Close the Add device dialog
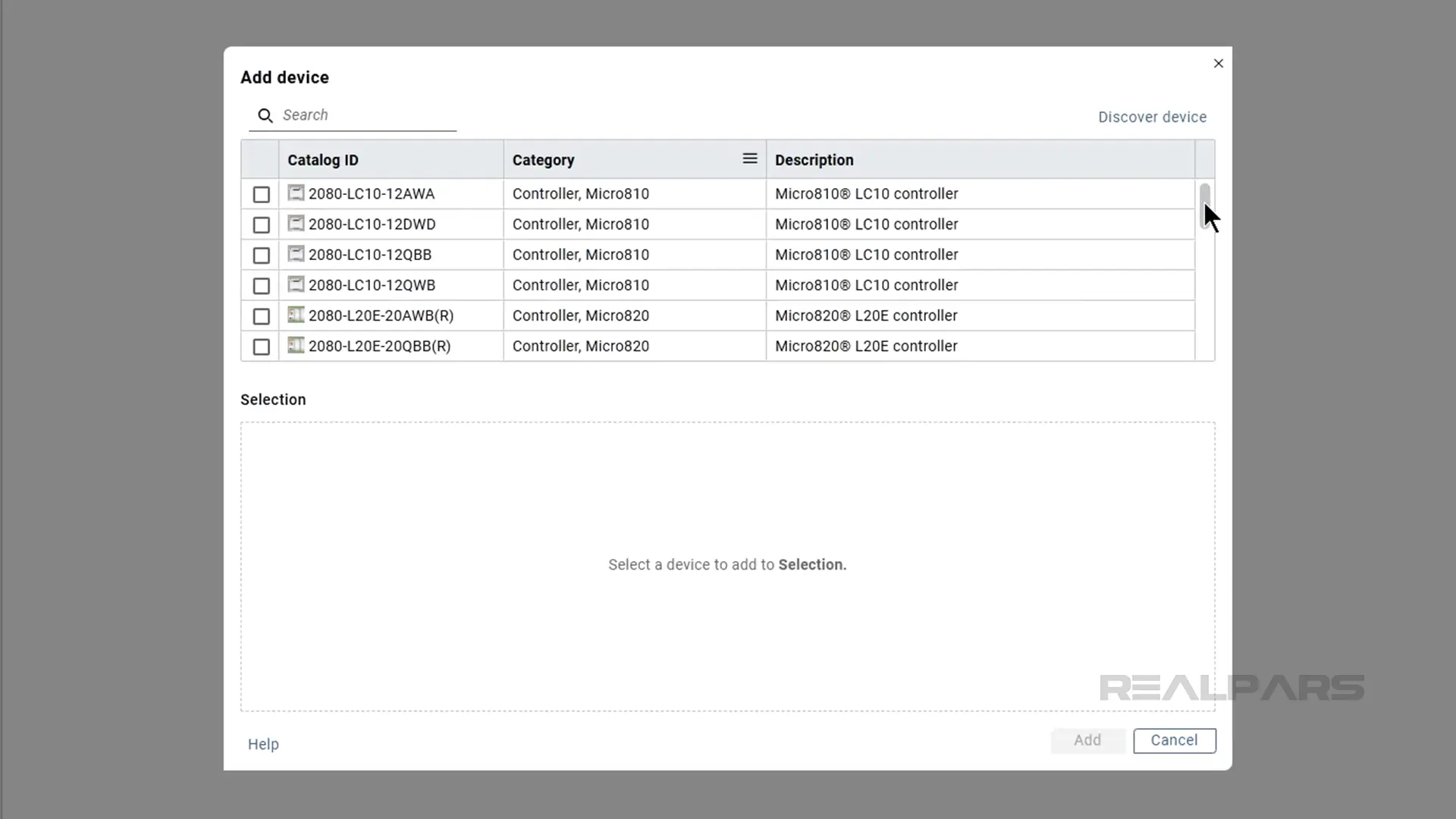This screenshot has height=819, width=1456. 1218,64
